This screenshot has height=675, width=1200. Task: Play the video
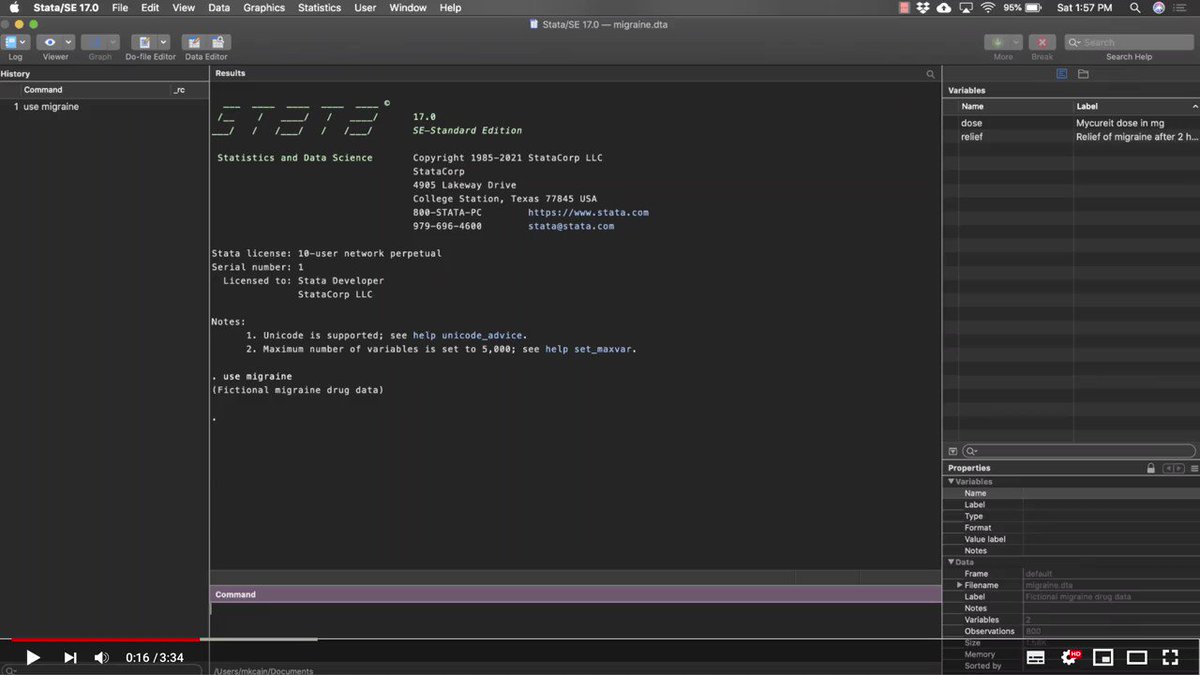[32, 657]
